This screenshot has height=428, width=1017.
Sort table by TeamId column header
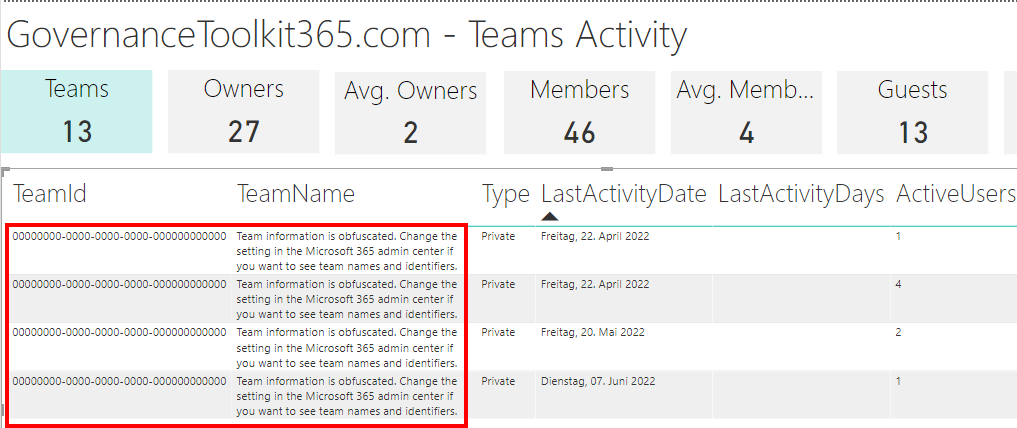[x=49, y=193]
